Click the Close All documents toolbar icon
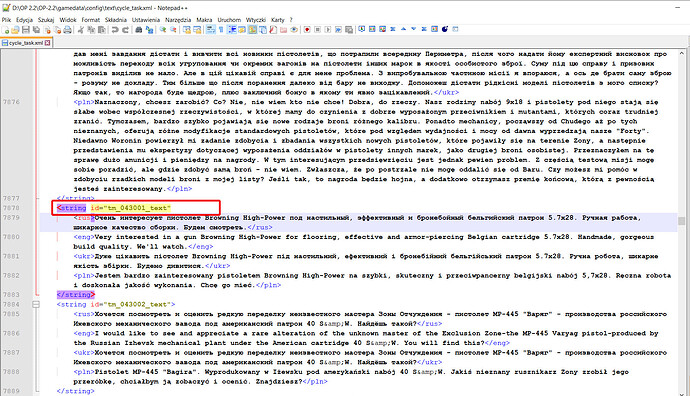The image size is (690, 396). pyautogui.click(x=58, y=29)
